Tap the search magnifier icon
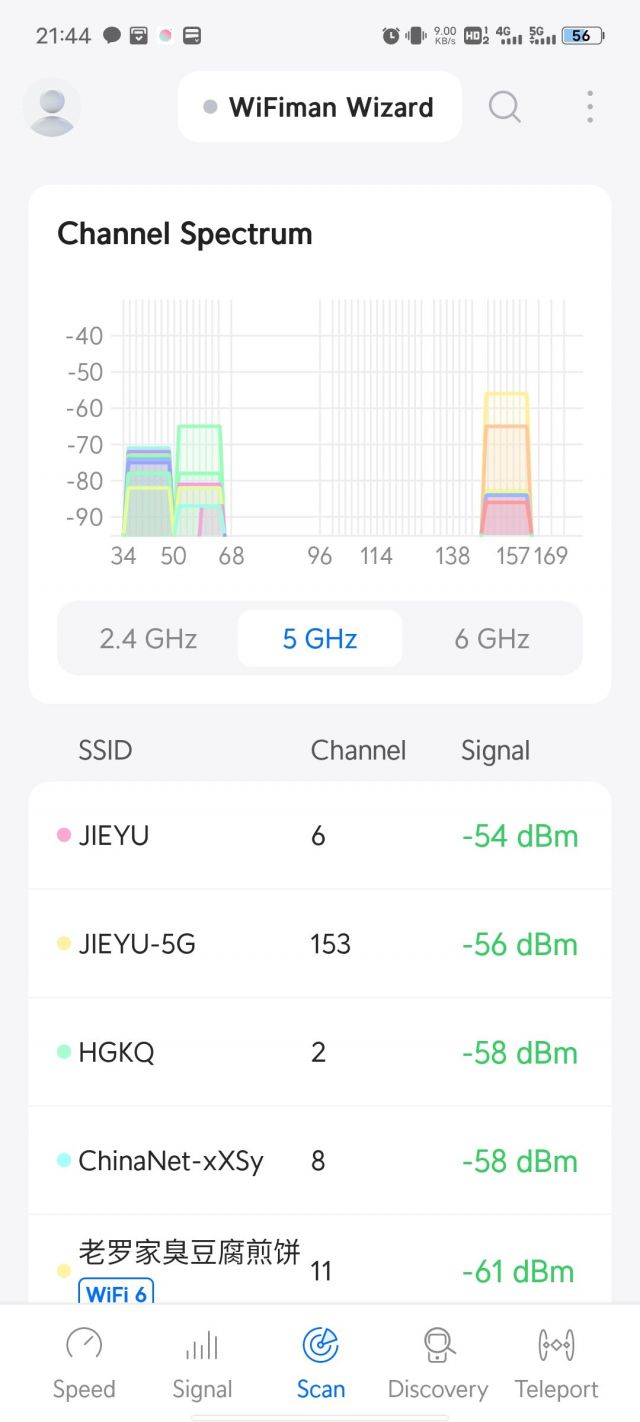 tap(504, 107)
